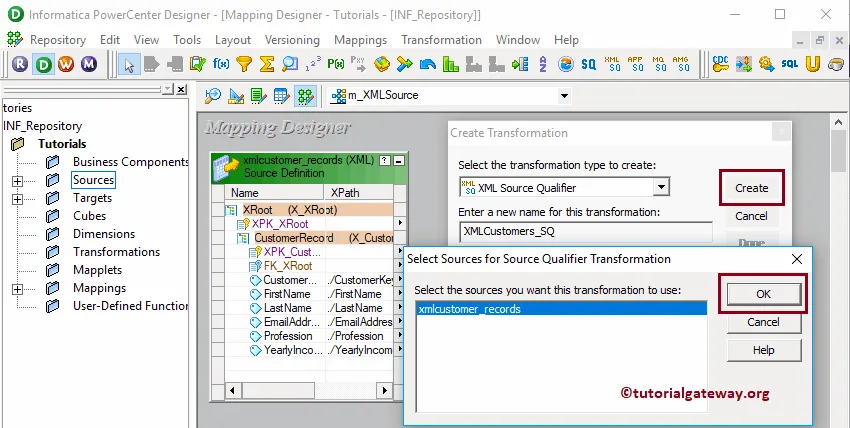Open the transformation type dropdown
850x428 pixels.
pos(661,187)
